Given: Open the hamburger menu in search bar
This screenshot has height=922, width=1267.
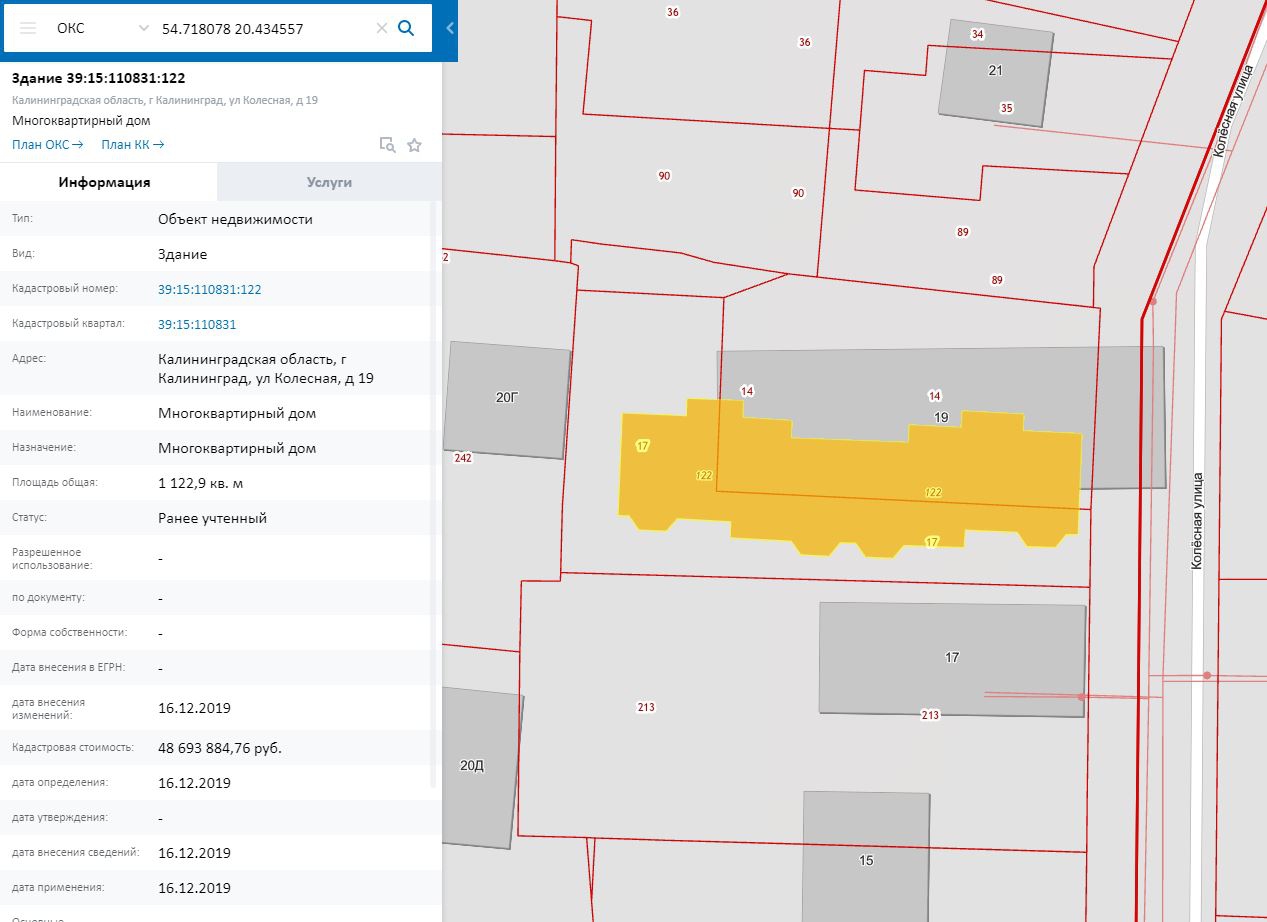Looking at the screenshot, I should pyautogui.click(x=28, y=28).
